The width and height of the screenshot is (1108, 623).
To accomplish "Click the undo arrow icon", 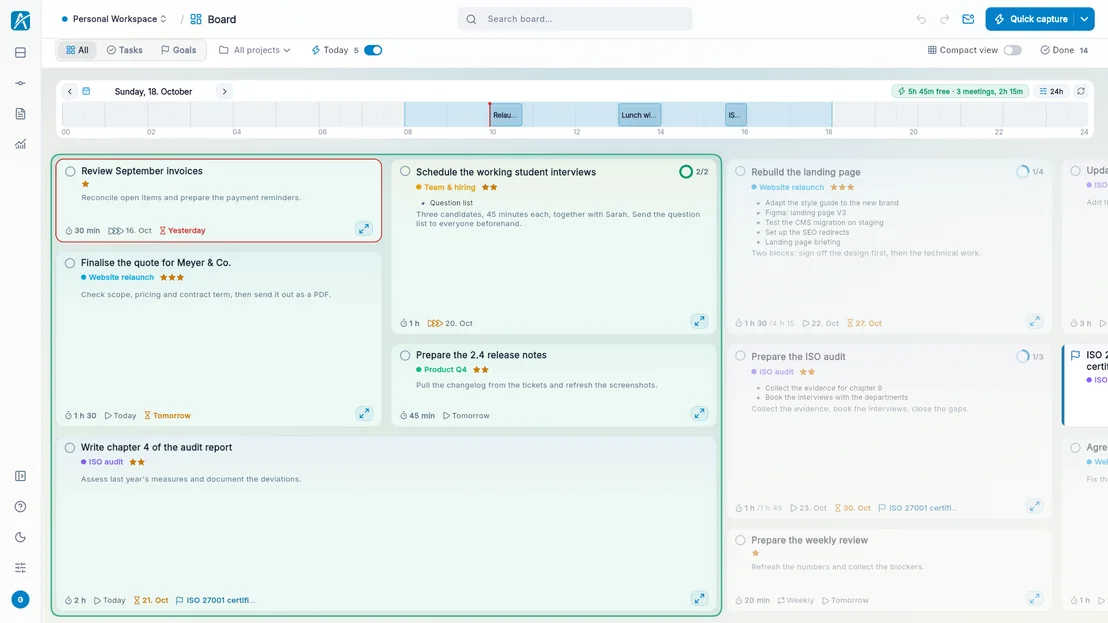I will click(x=921, y=19).
